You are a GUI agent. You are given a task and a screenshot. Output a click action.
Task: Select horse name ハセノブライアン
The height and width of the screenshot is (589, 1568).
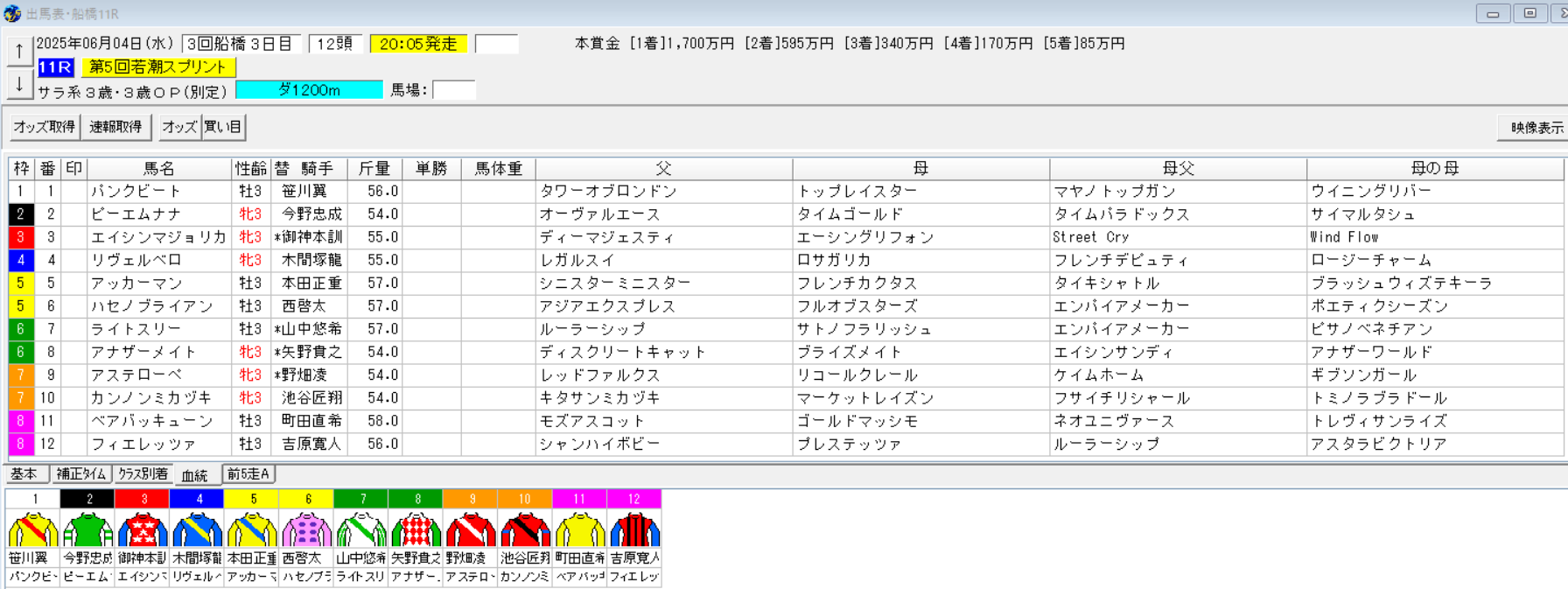pyautogui.click(x=152, y=306)
